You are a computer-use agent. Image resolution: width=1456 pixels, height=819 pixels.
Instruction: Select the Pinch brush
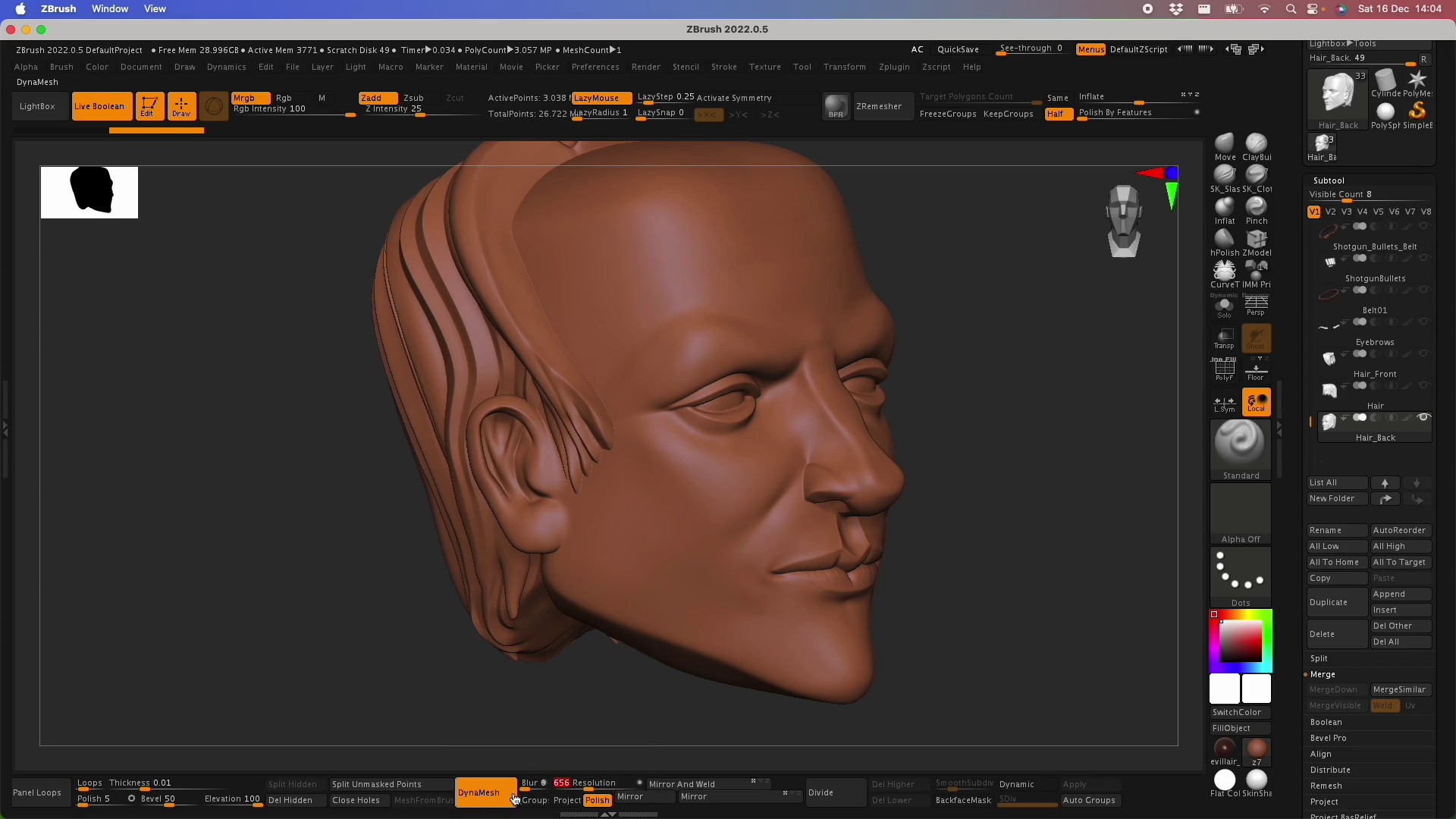(1256, 210)
